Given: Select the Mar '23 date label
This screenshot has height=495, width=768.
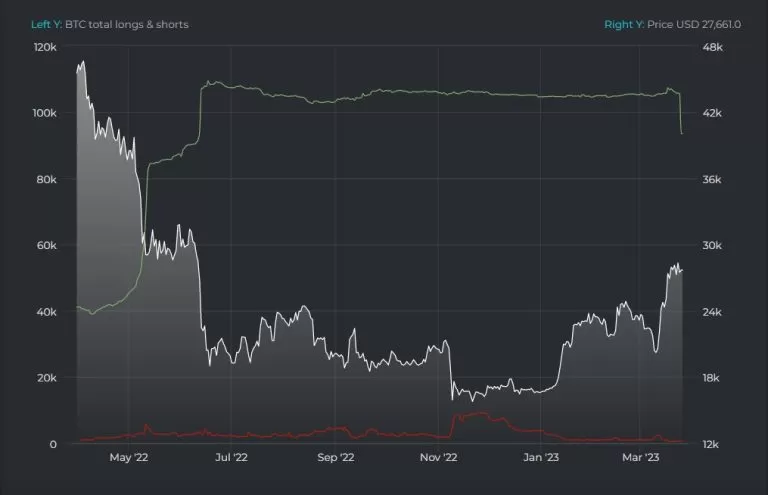Looking at the screenshot, I should tap(640, 458).
